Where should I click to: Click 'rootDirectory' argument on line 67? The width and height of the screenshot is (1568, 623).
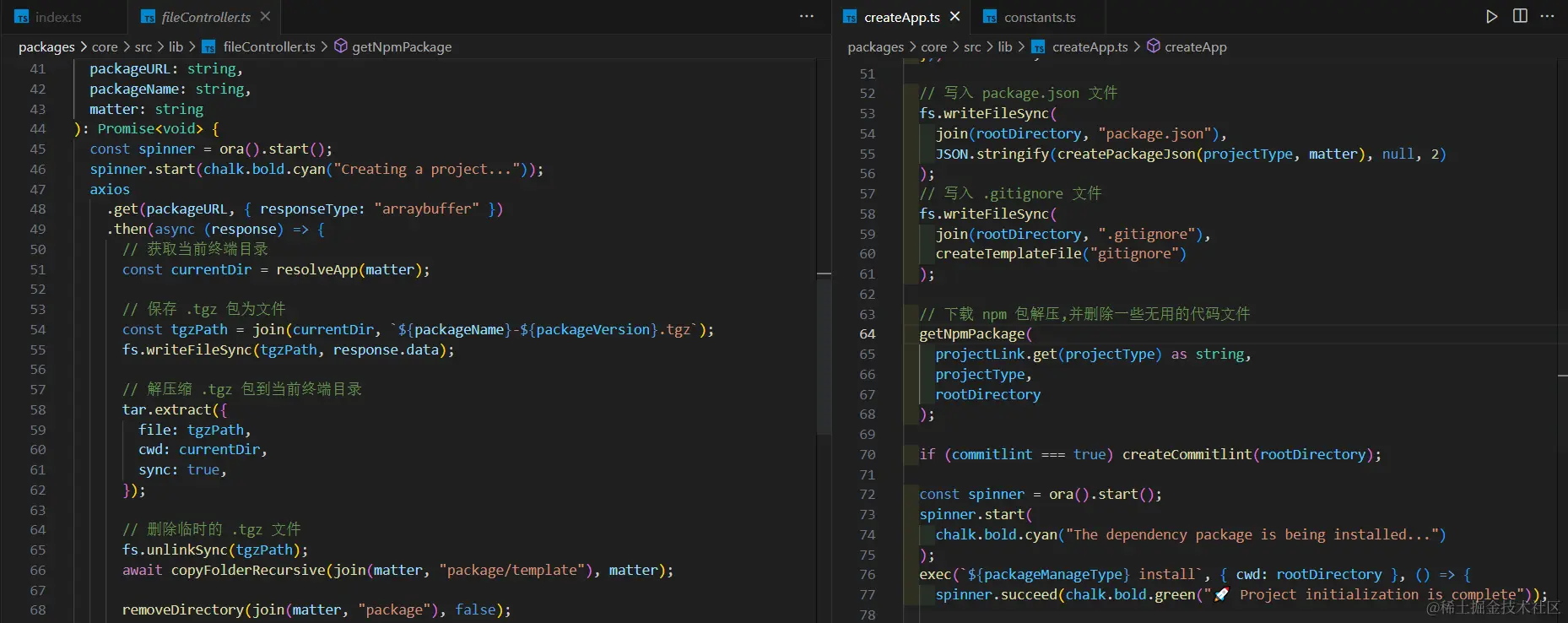pos(987,395)
